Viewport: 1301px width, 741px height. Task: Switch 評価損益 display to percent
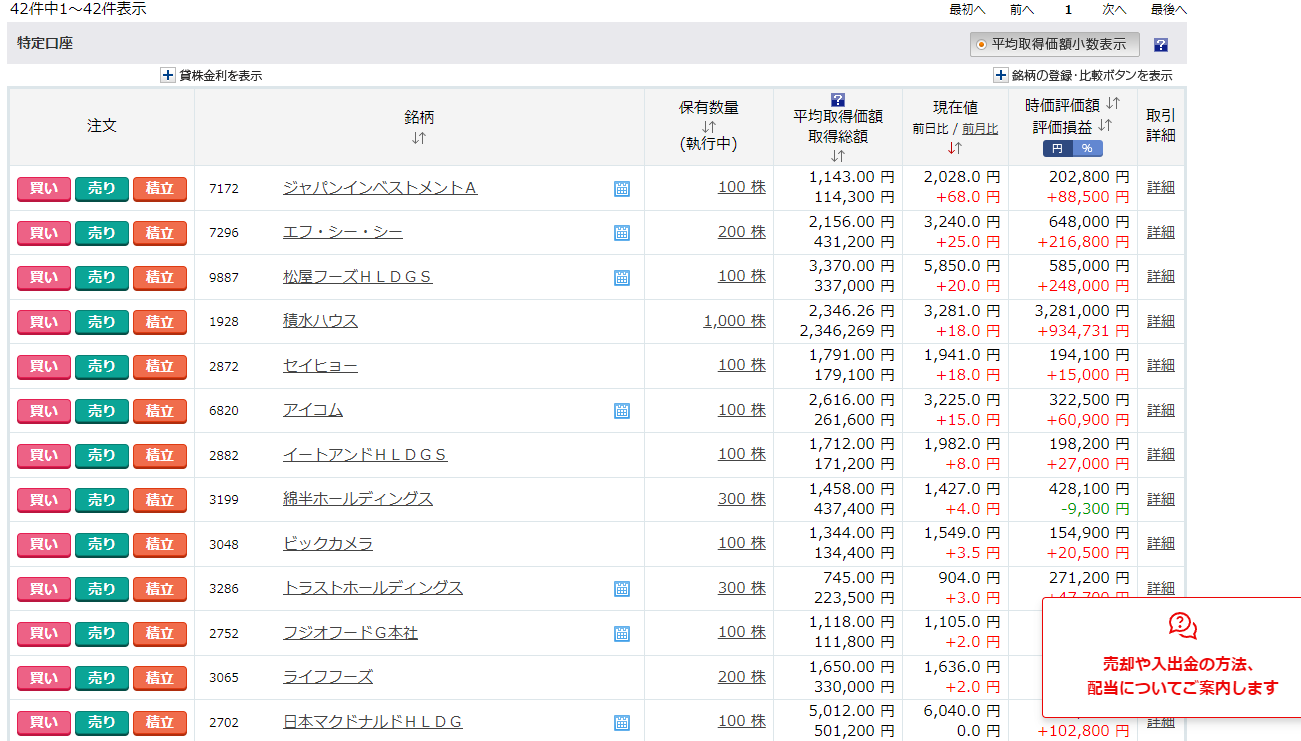click(x=1087, y=148)
